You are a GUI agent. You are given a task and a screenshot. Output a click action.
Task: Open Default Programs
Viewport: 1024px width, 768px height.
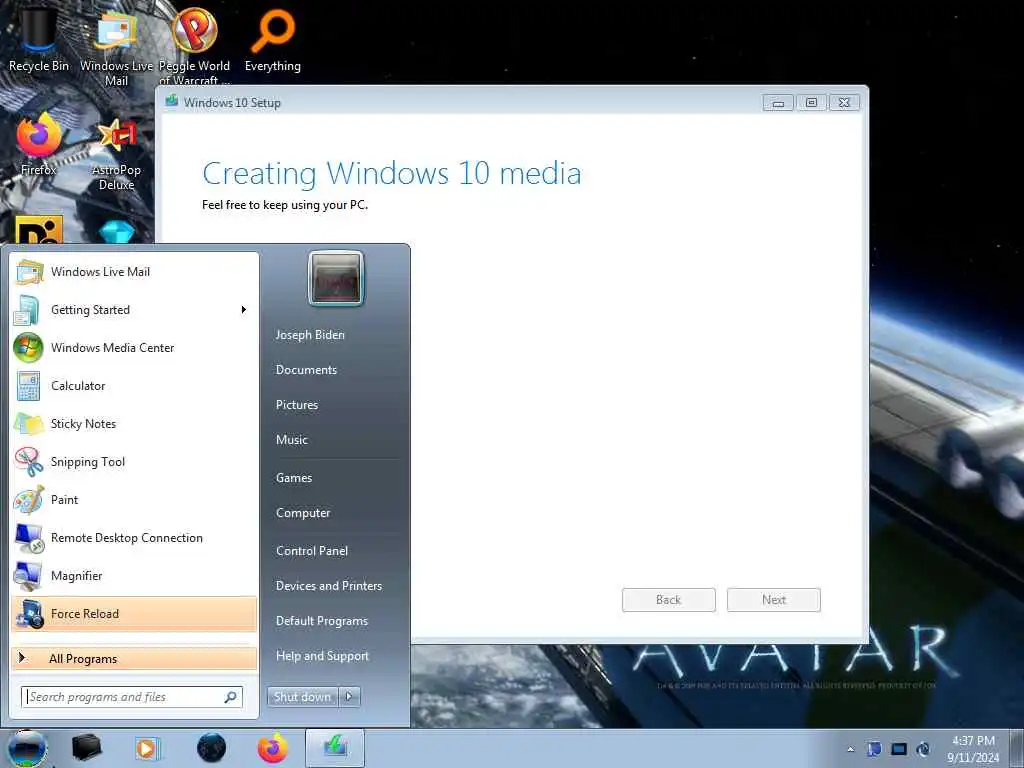[321, 621]
